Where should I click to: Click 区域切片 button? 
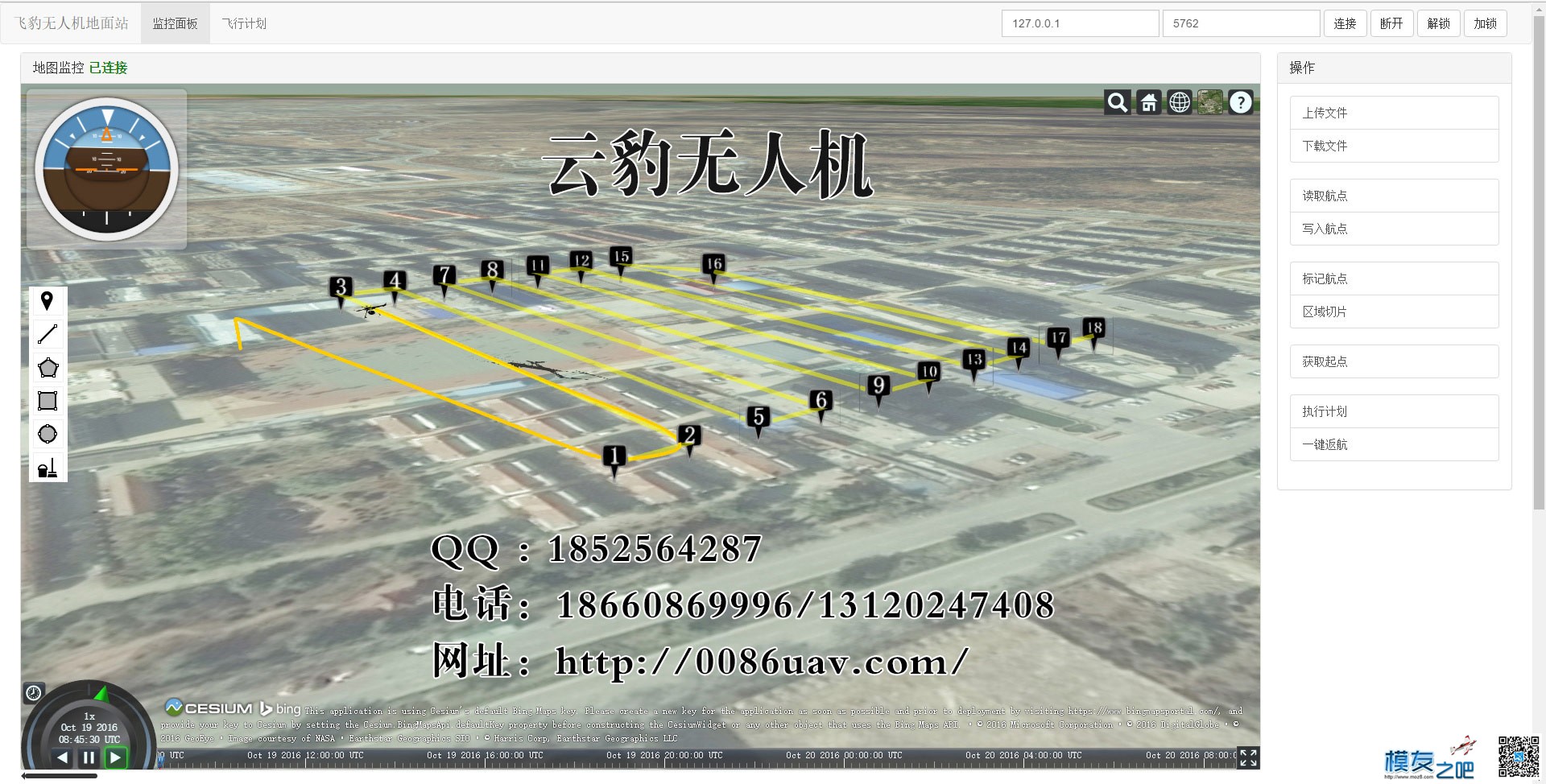pyautogui.click(x=1394, y=312)
